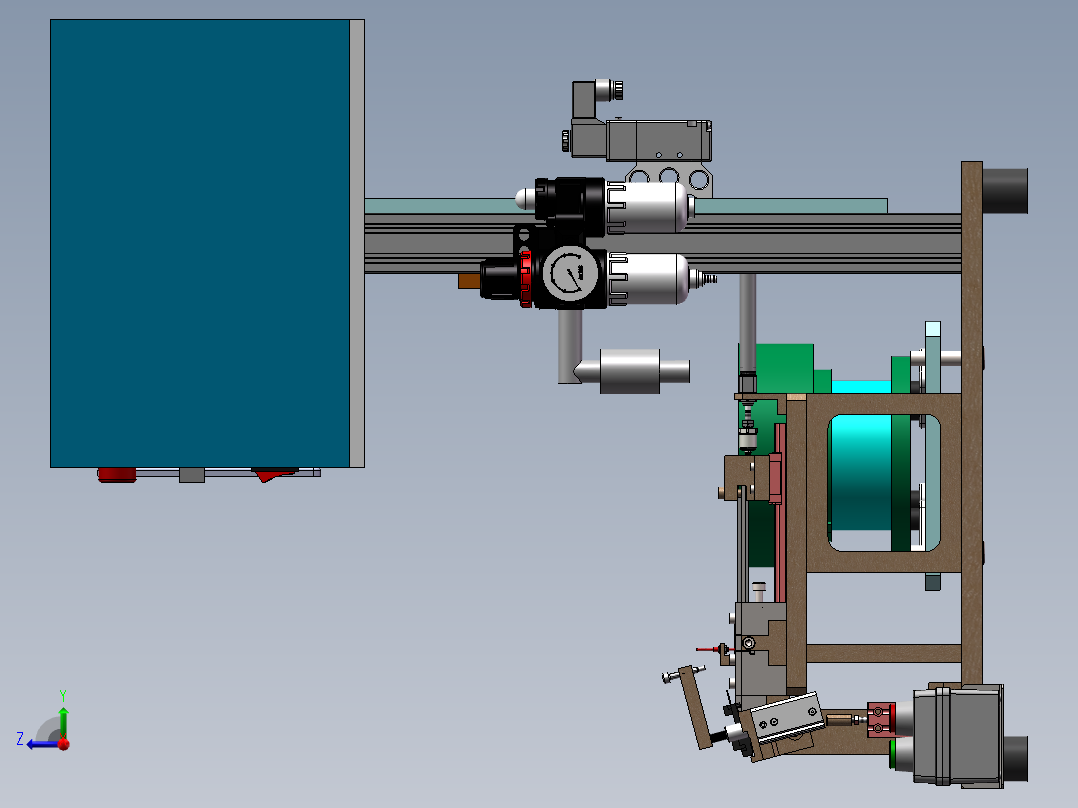The width and height of the screenshot is (1078, 808).
Task: Select the red regulator adjustment knob
Action: 526,279
